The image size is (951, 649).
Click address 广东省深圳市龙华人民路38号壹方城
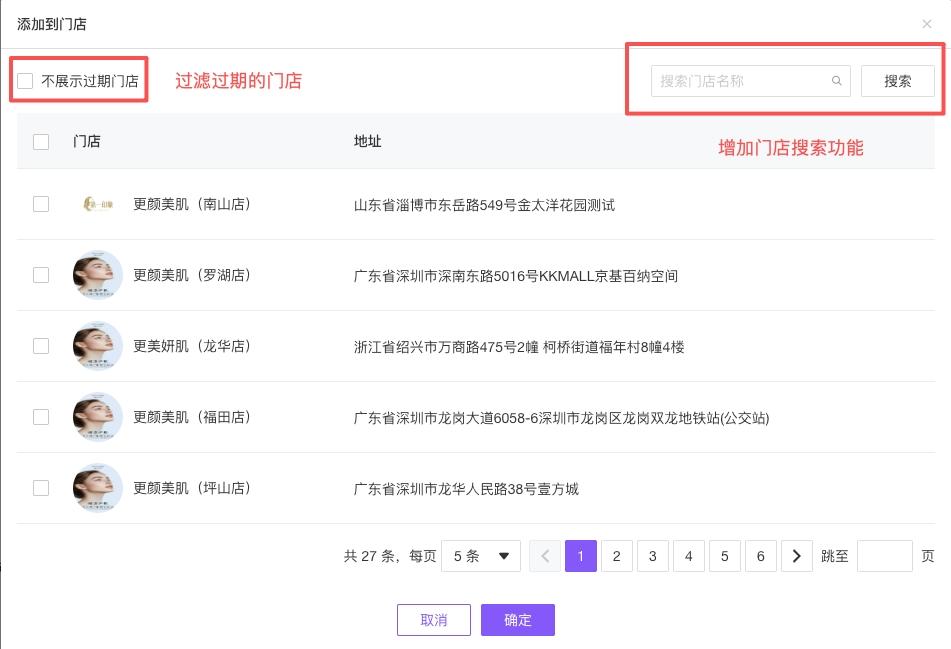point(466,489)
